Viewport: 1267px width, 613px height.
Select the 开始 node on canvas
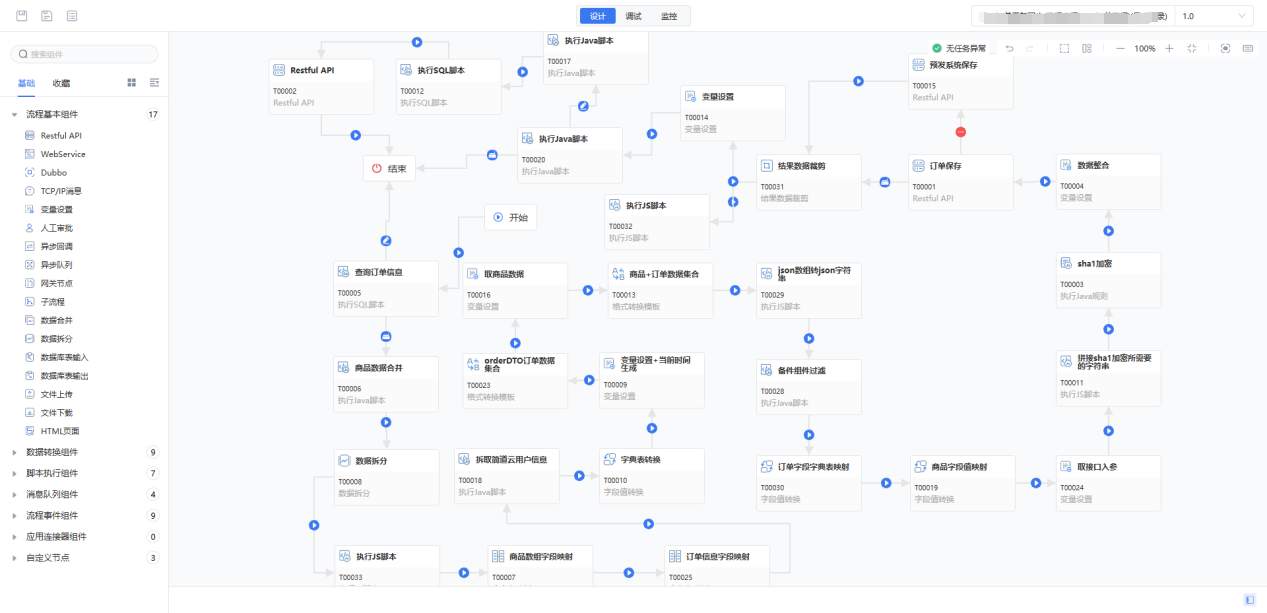(x=510, y=217)
